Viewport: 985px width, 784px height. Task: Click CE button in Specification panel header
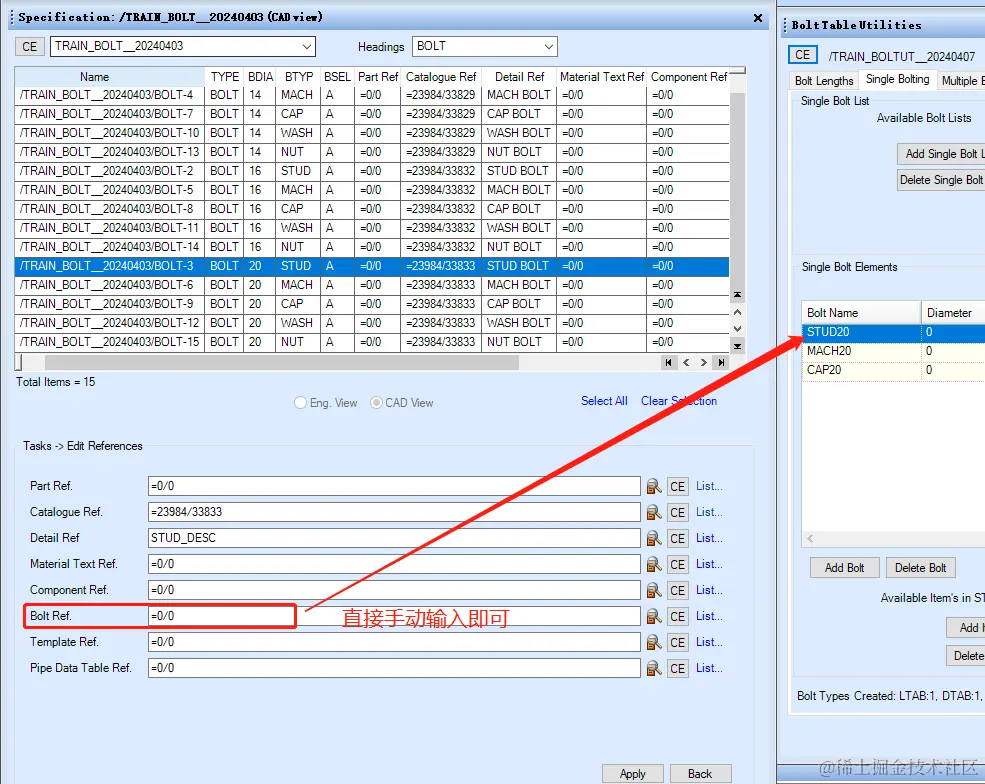pyautogui.click(x=30, y=47)
